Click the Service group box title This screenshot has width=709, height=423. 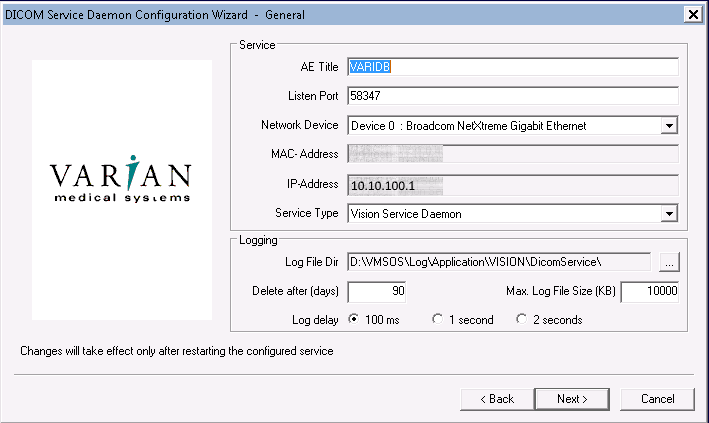[257, 45]
